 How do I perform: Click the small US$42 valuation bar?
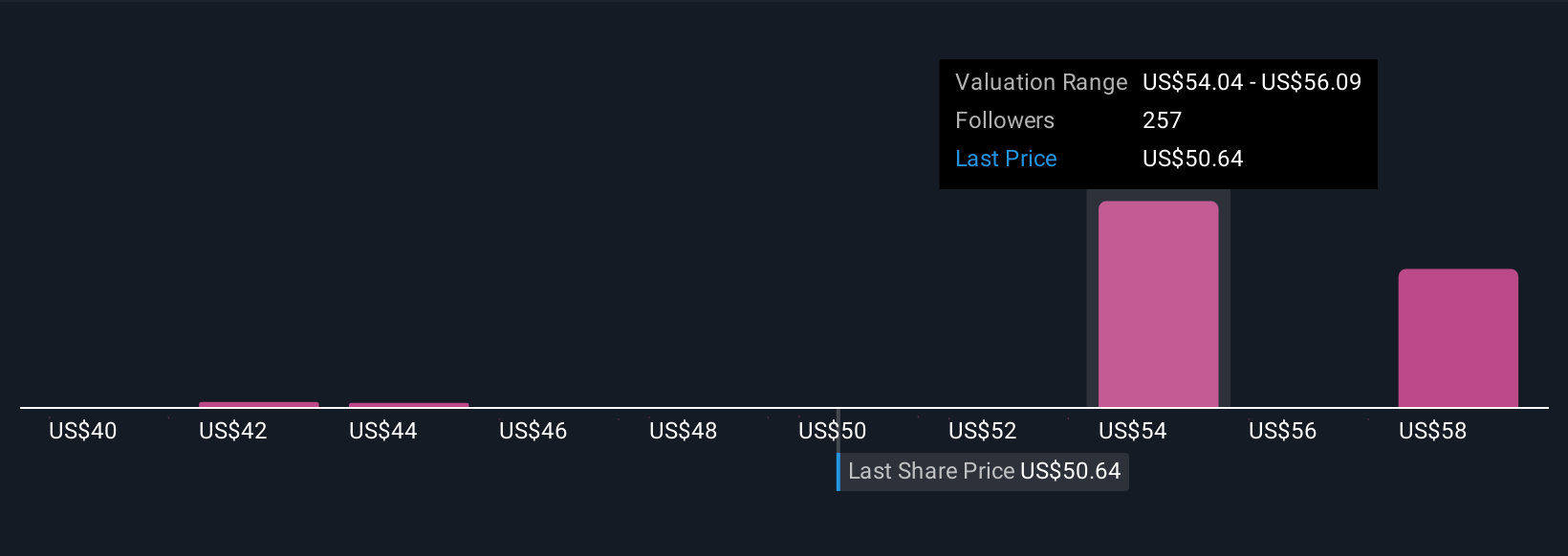(259, 404)
